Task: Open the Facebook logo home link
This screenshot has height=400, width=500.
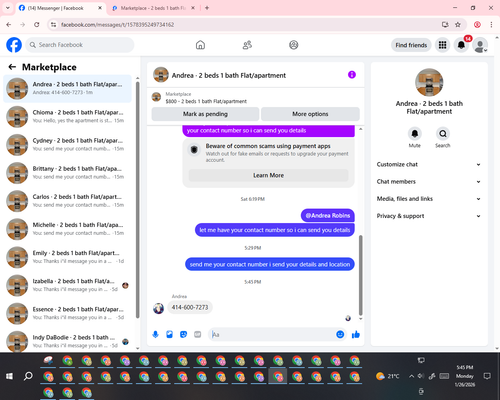Action: (x=14, y=45)
